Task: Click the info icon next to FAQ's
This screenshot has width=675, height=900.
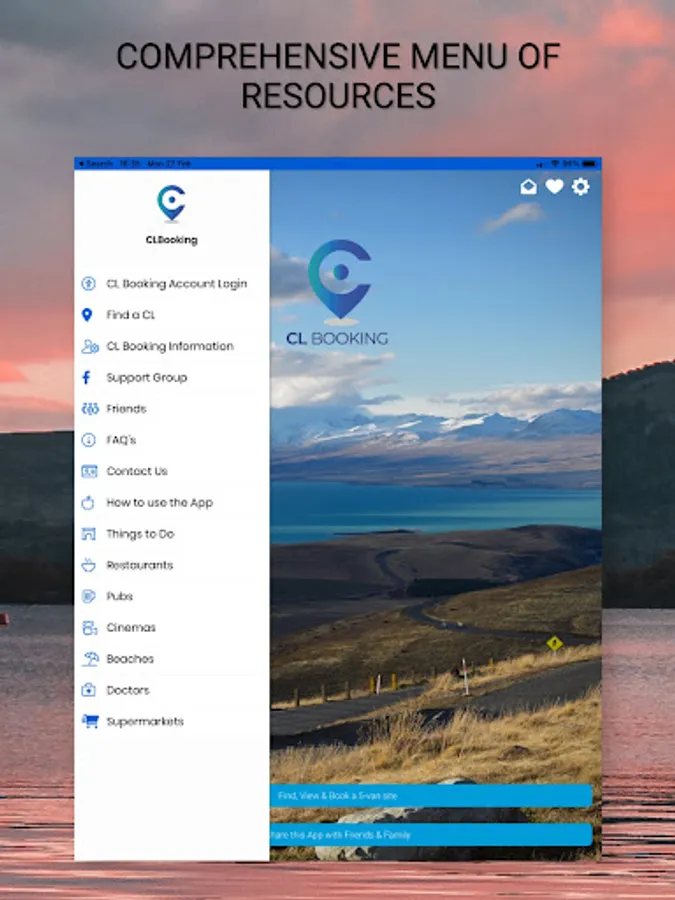Action: [88, 440]
